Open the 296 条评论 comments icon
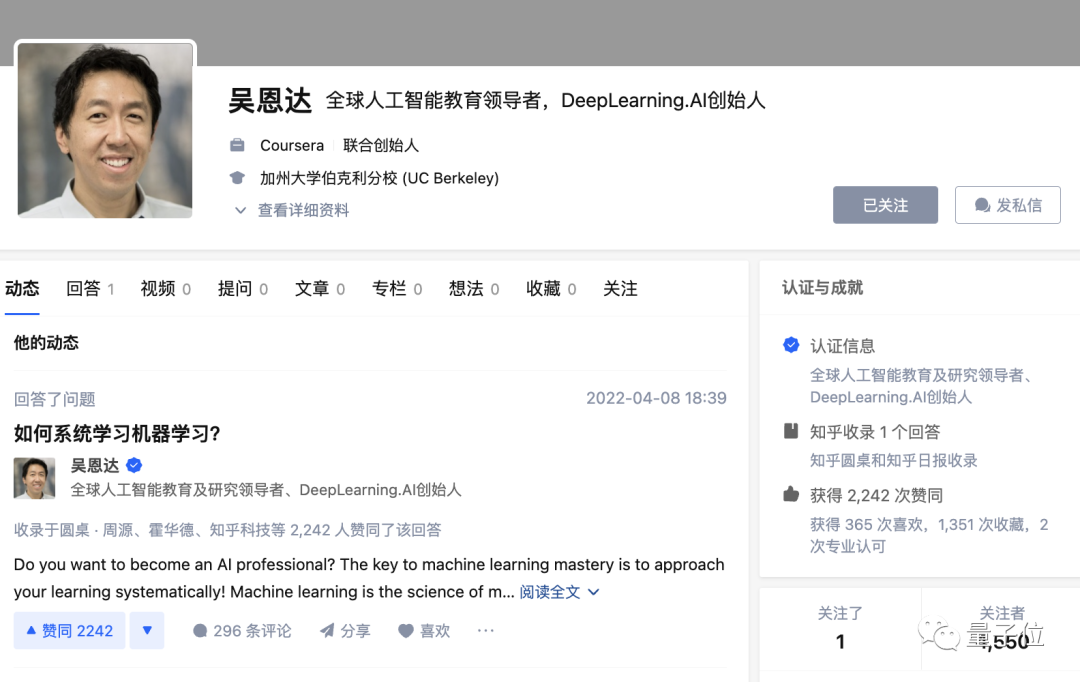 click(x=201, y=630)
